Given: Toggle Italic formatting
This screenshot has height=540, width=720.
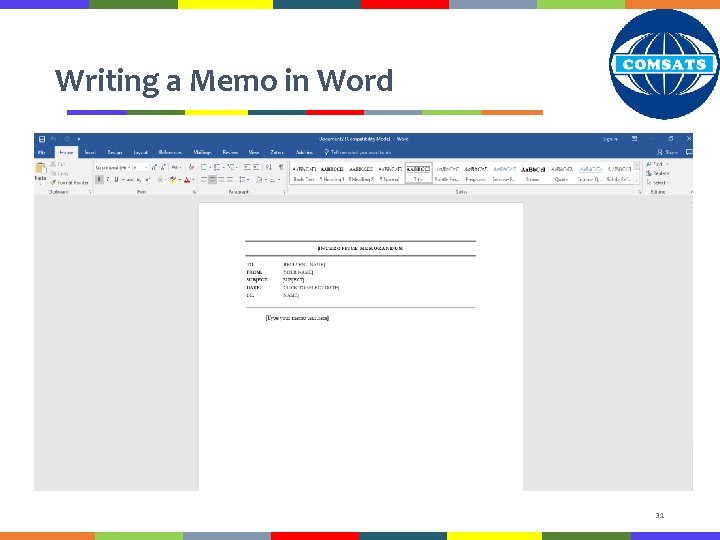Looking at the screenshot, I should pyautogui.click(x=107, y=180).
